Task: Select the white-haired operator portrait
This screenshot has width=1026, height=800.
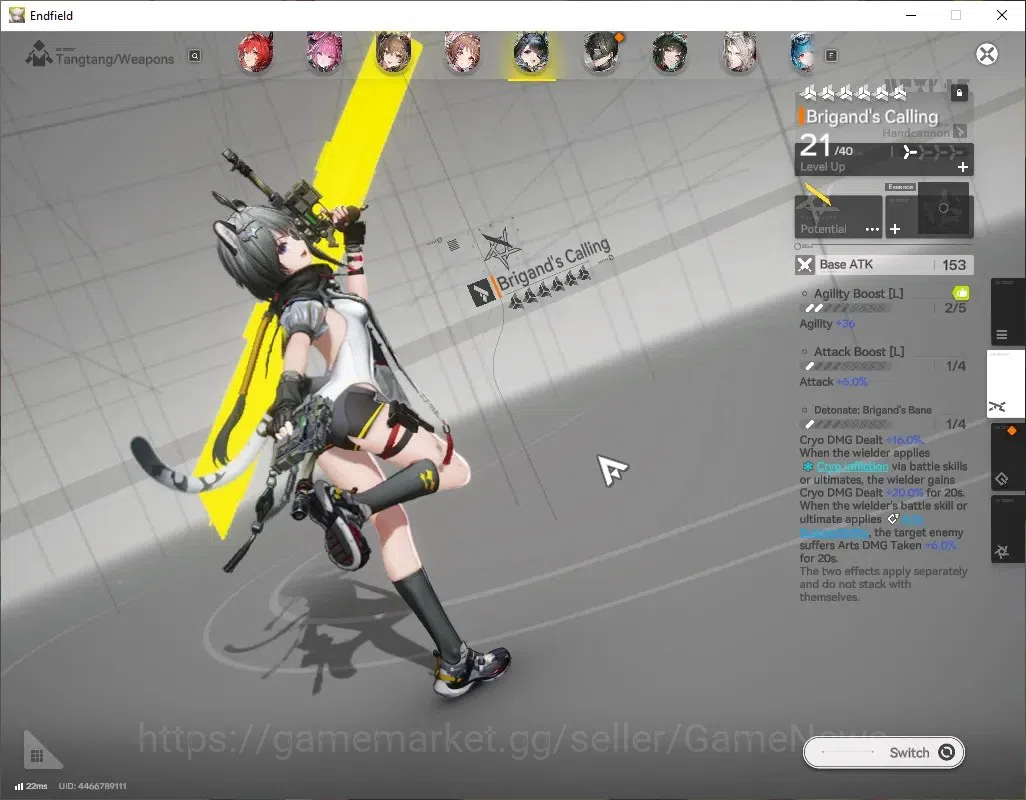Action: pos(739,52)
